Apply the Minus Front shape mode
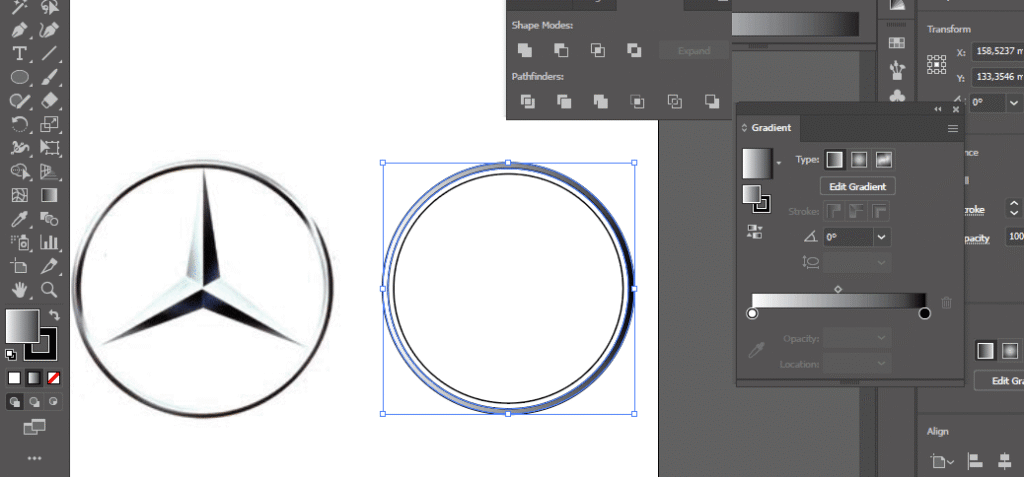1024x477 pixels. point(561,50)
